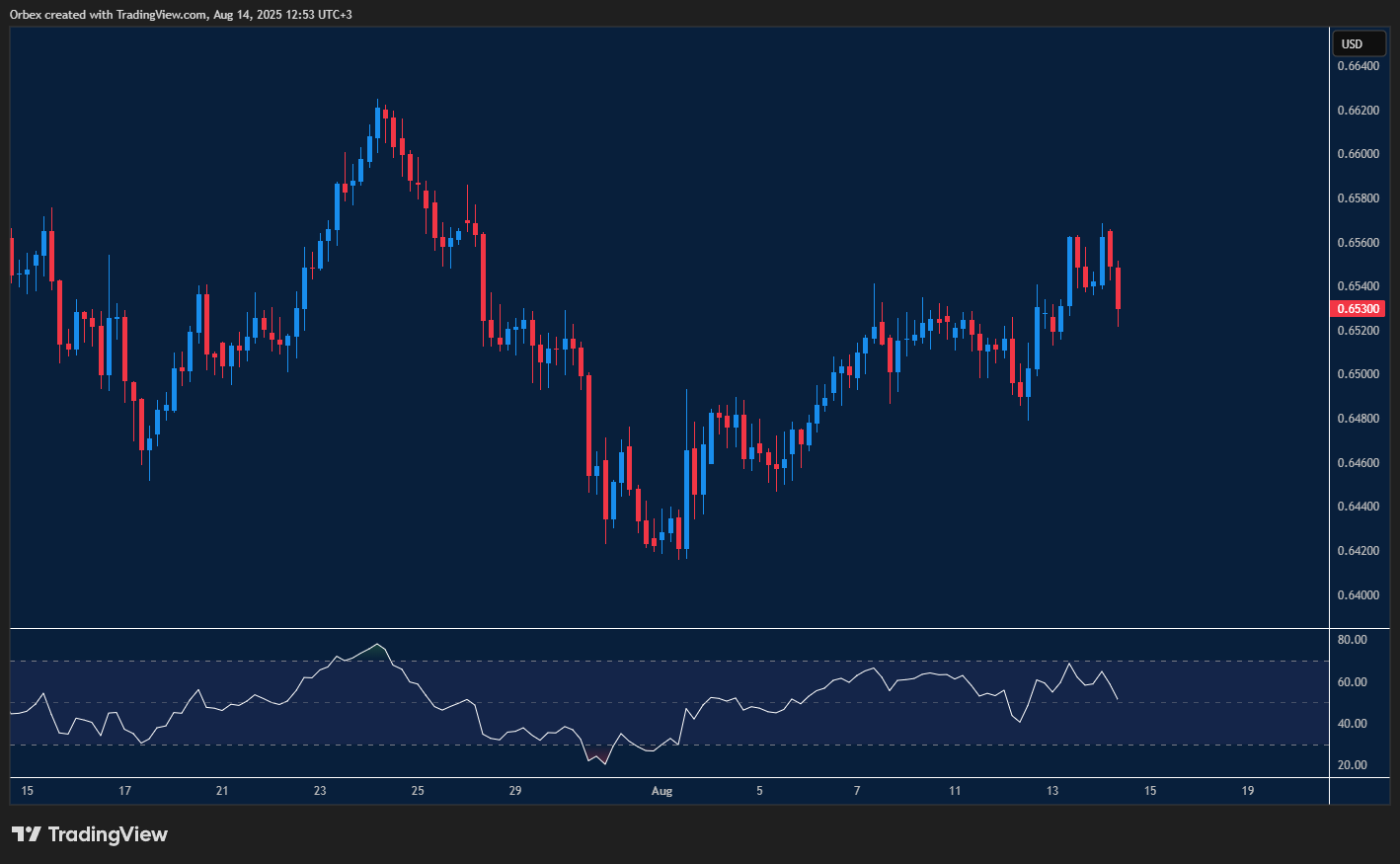
Task: Select the 23 date label on axis
Action: [x=319, y=791]
